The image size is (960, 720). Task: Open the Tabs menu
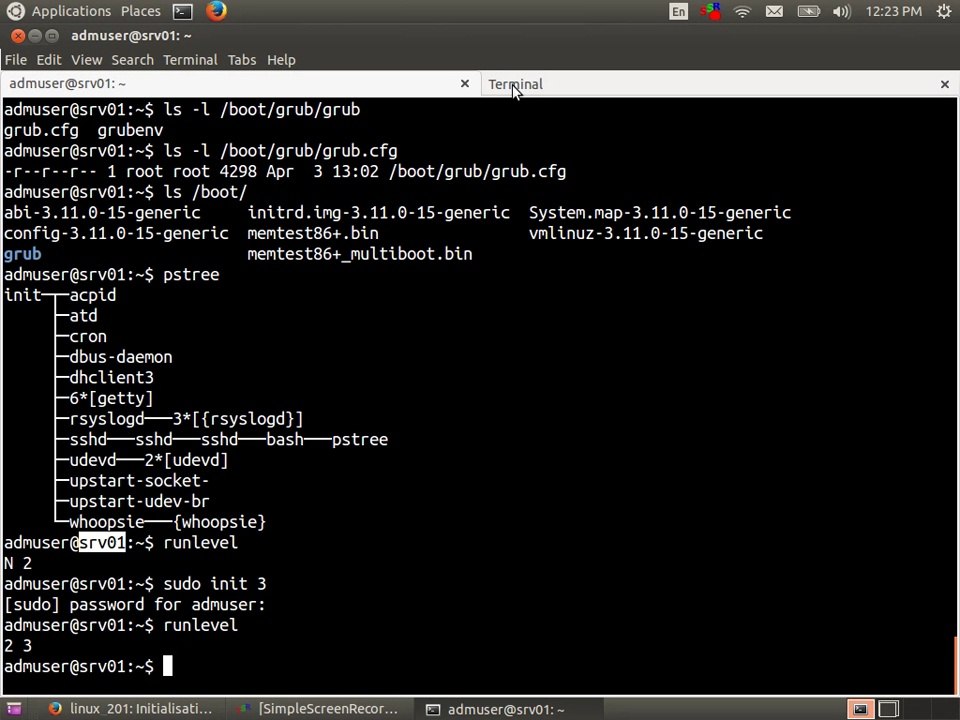click(242, 60)
